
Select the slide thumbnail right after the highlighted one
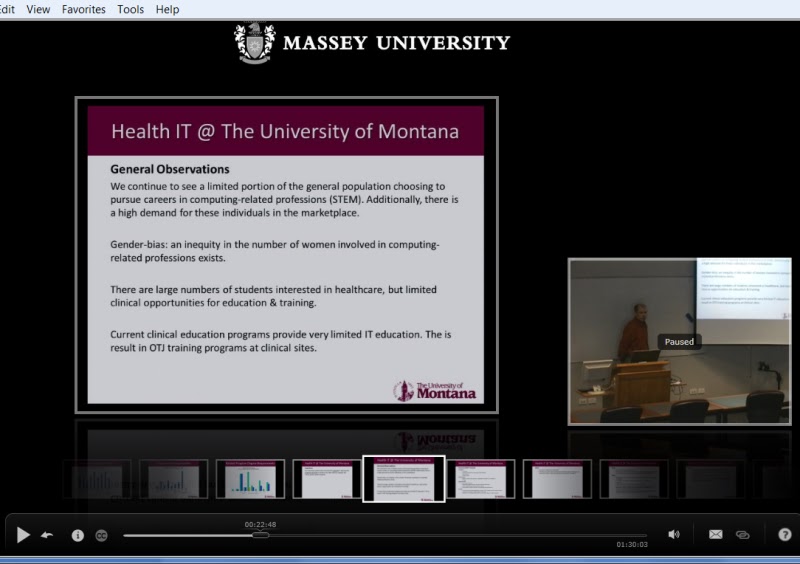tap(481, 479)
